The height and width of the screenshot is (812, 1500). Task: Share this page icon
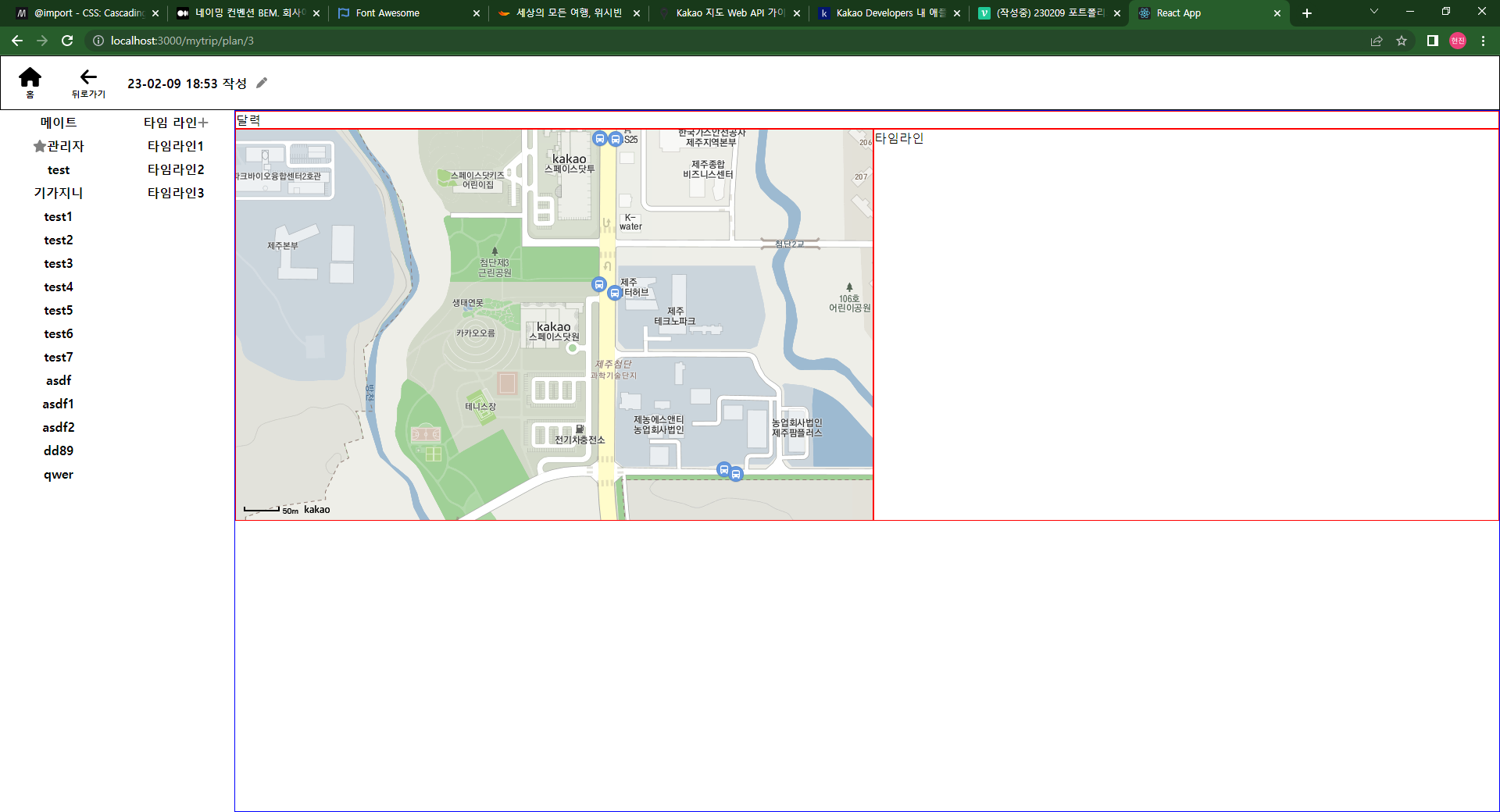point(1377,41)
